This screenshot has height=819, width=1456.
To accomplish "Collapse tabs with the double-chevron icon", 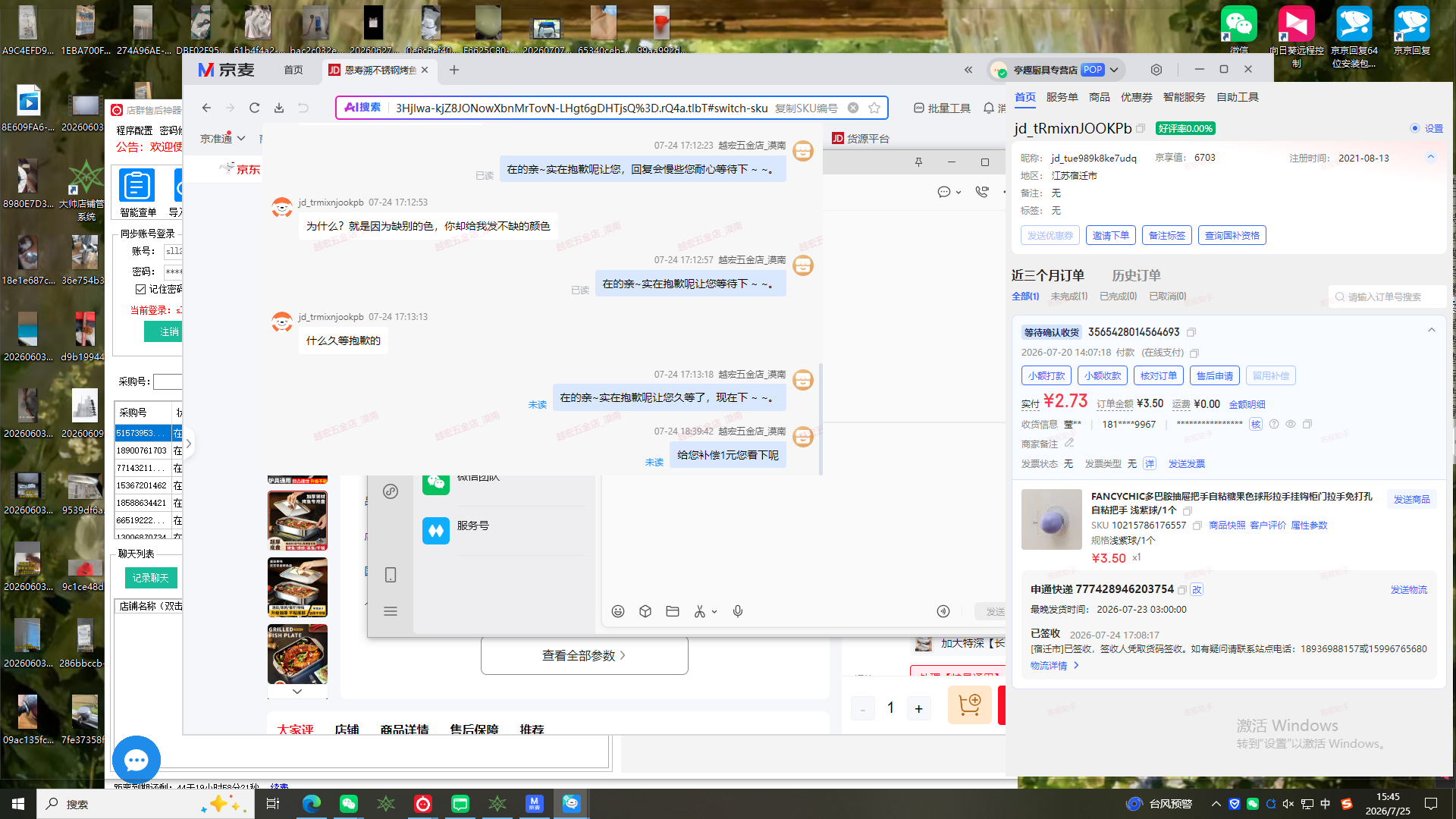I will coord(968,70).
